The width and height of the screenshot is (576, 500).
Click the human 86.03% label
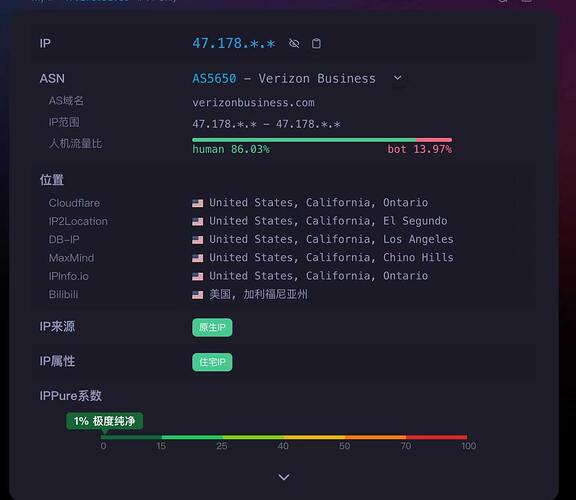coord(231,150)
